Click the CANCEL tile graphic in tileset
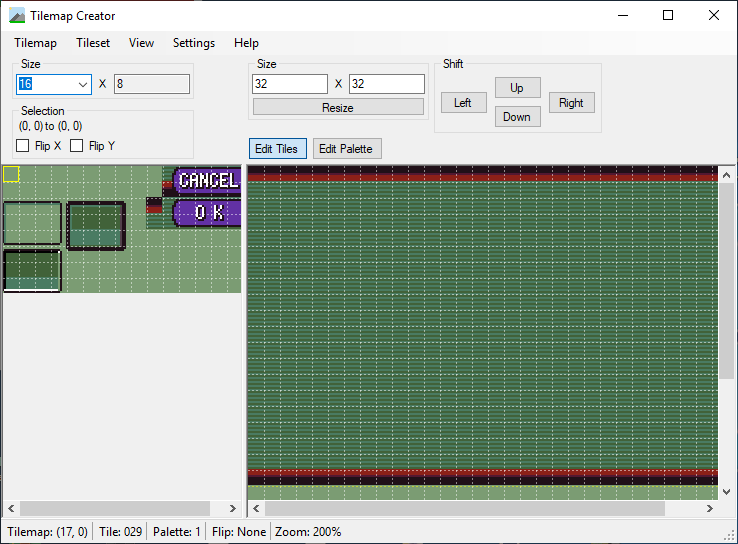This screenshot has height=544, width=738. pos(207,181)
